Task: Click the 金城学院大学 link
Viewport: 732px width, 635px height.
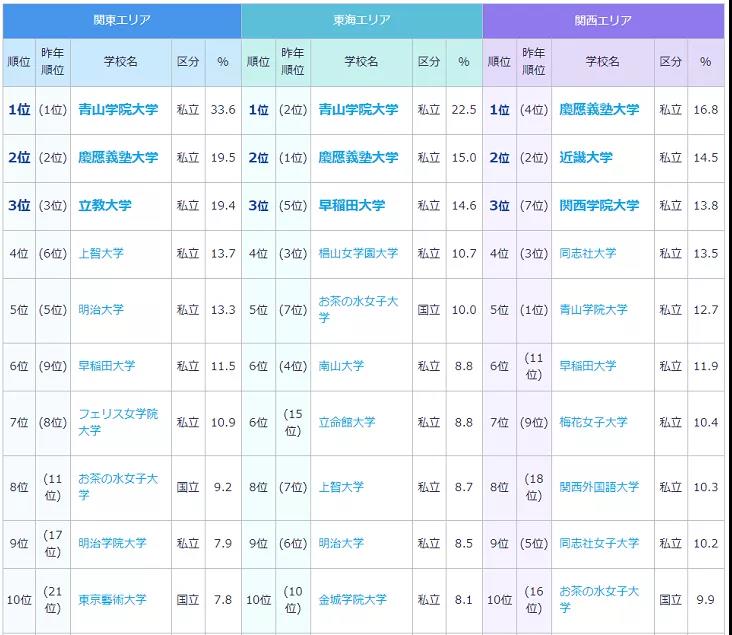Action: click(353, 600)
